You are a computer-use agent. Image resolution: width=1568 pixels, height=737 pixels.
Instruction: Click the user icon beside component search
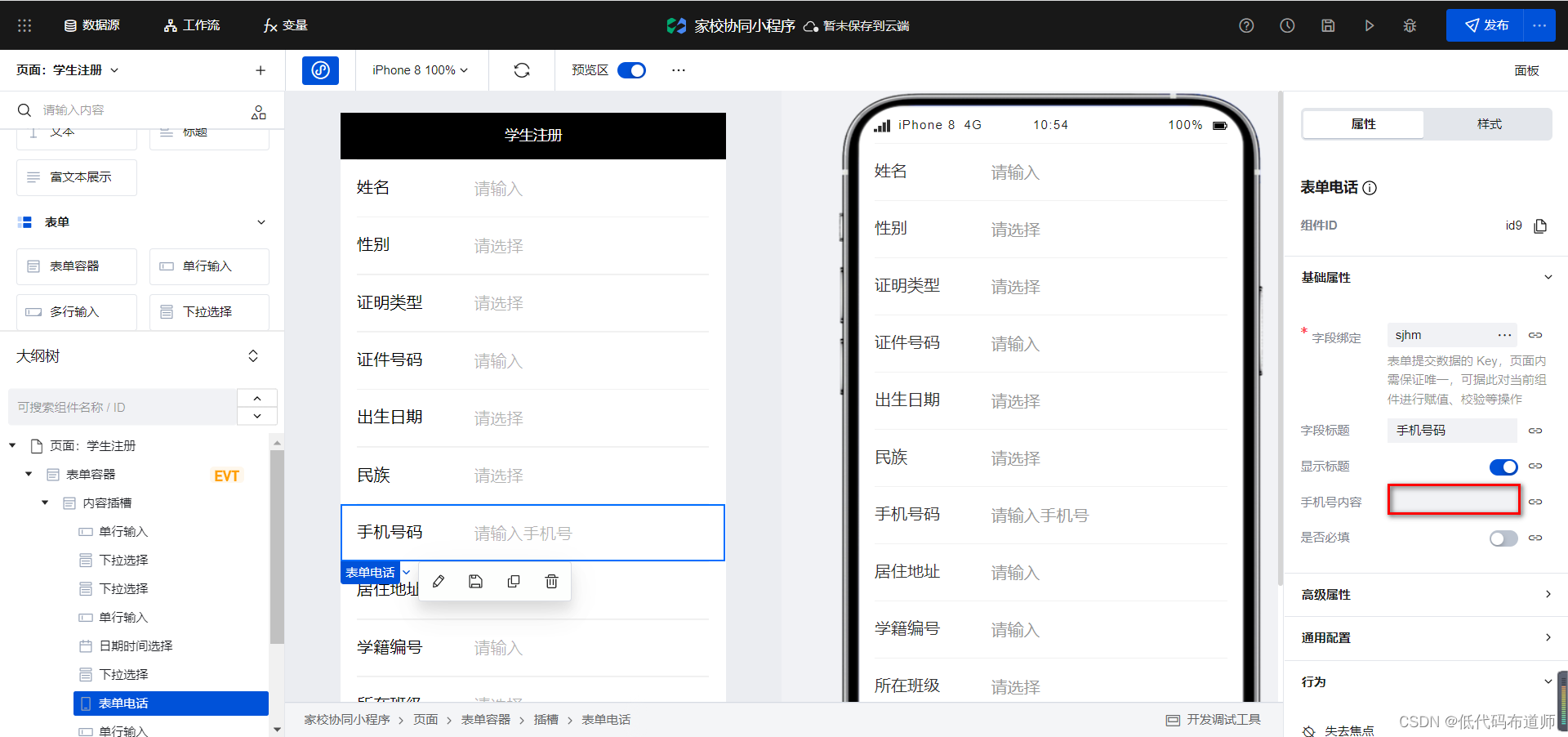[259, 112]
